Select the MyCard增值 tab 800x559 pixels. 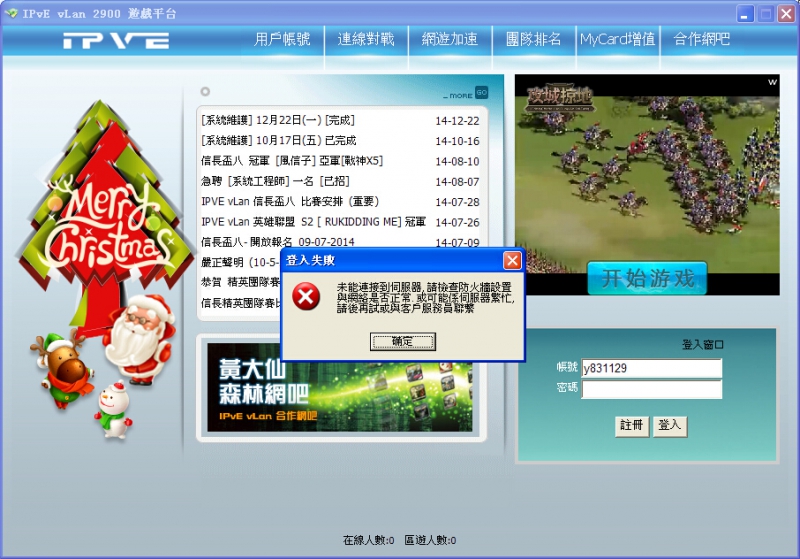pos(617,39)
